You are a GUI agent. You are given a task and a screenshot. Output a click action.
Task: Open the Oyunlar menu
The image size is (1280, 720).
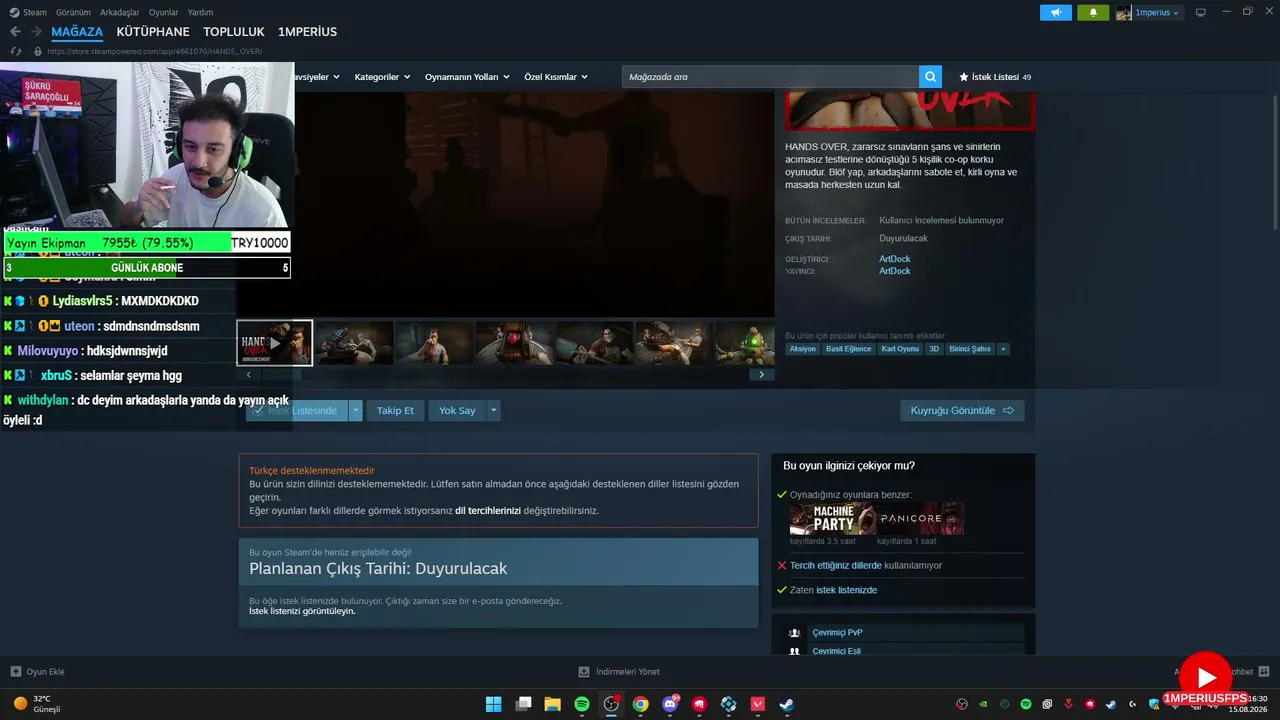point(164,12)
